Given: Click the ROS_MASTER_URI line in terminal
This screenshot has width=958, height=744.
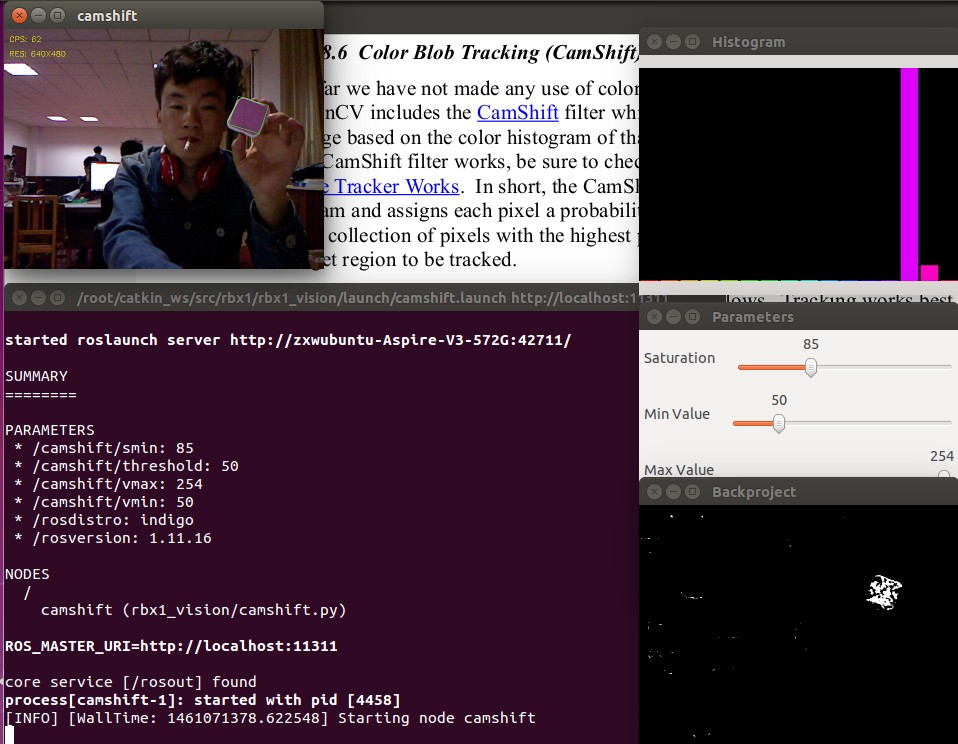Looking at the screenshot, I should click(x=171, y=646).
